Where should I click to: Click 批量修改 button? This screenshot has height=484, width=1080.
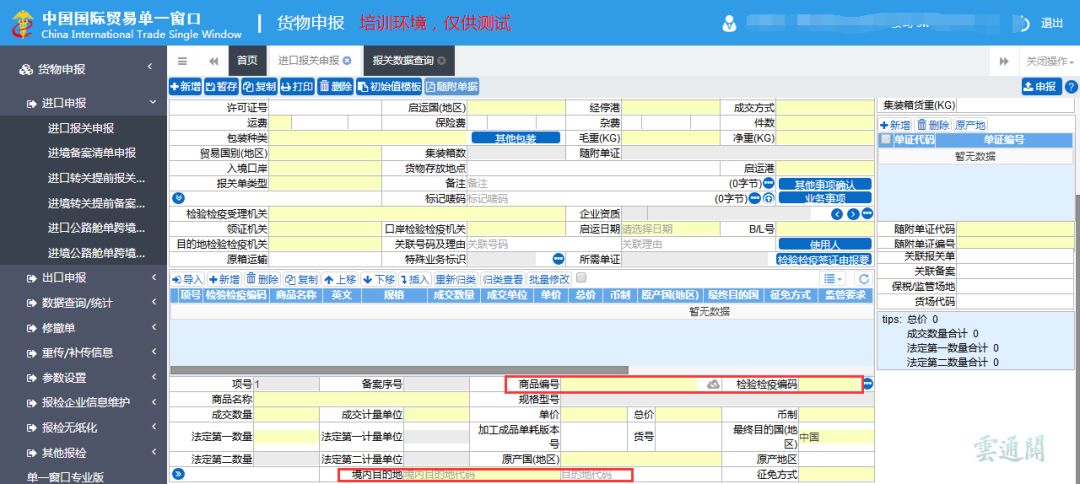point(549,279)
